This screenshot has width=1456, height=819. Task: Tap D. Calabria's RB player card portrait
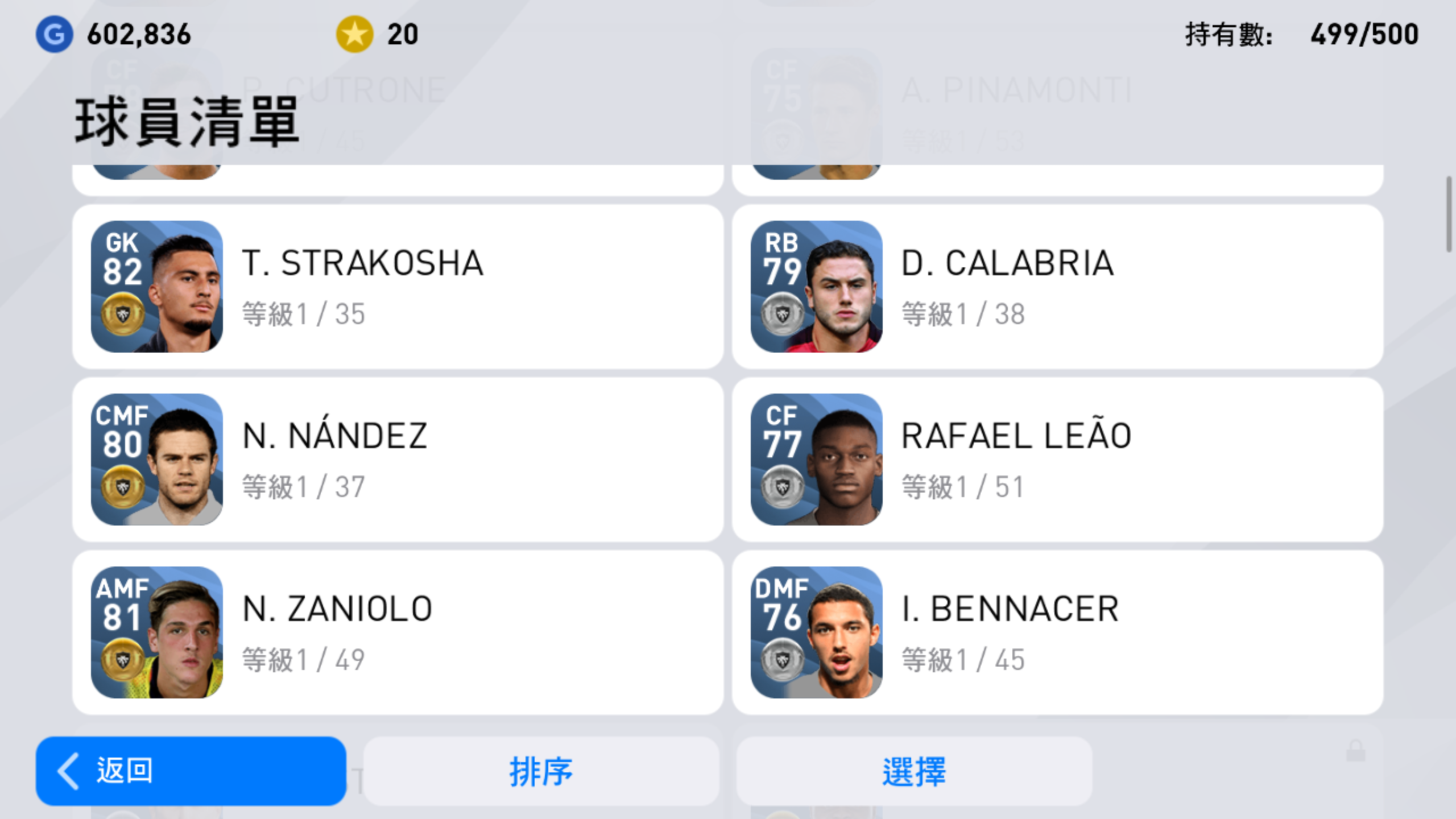coord(817,287)
